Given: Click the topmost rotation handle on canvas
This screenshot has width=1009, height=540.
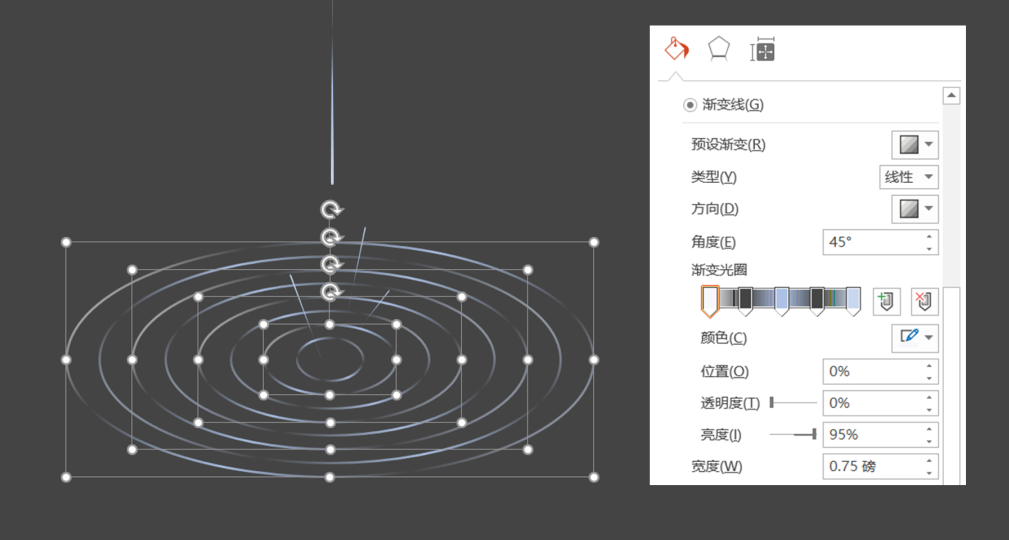Looking at the screenshot, I should (331, 209).
